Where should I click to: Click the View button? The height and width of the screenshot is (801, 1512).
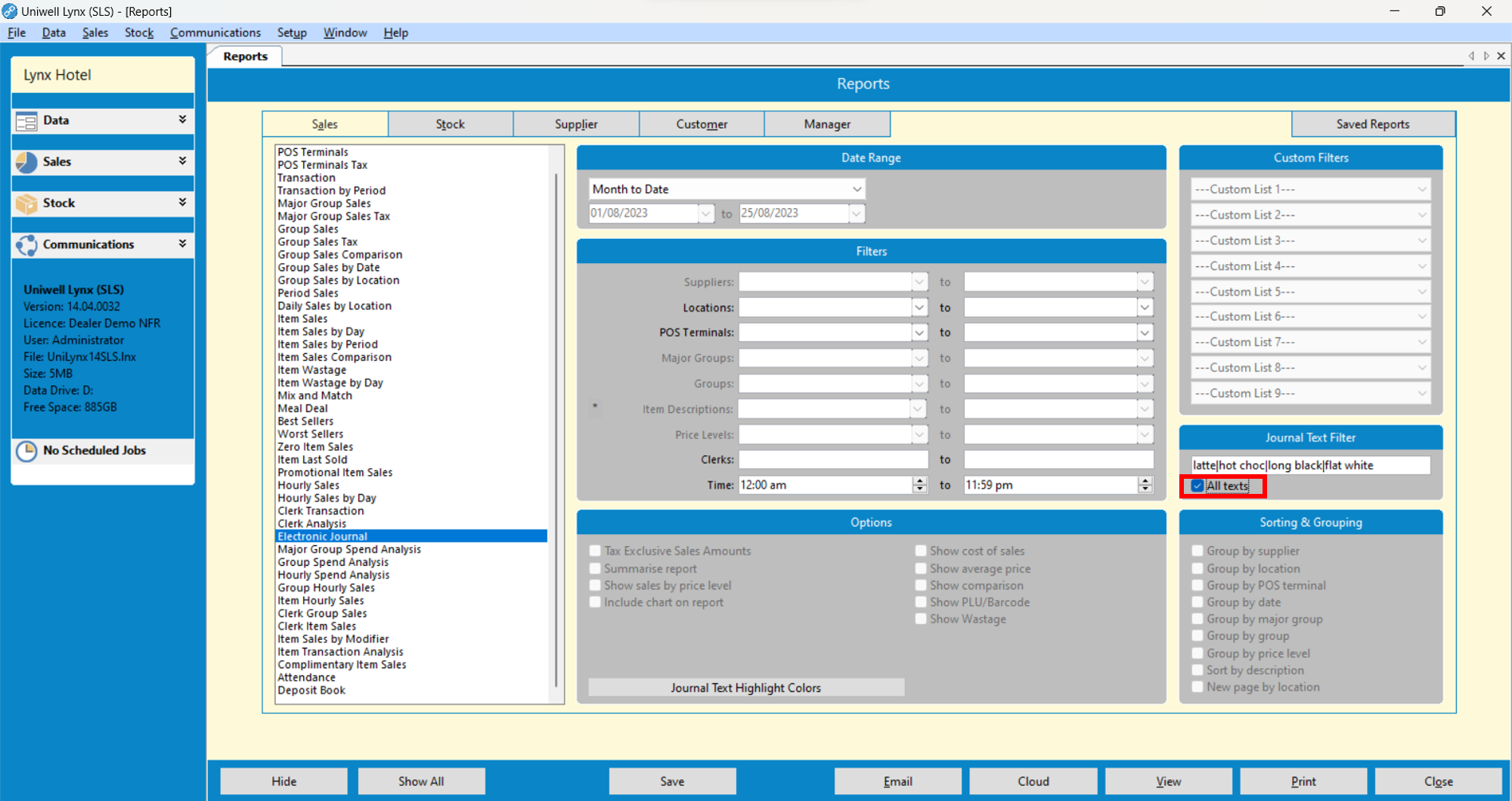(x=1169, y=781)
